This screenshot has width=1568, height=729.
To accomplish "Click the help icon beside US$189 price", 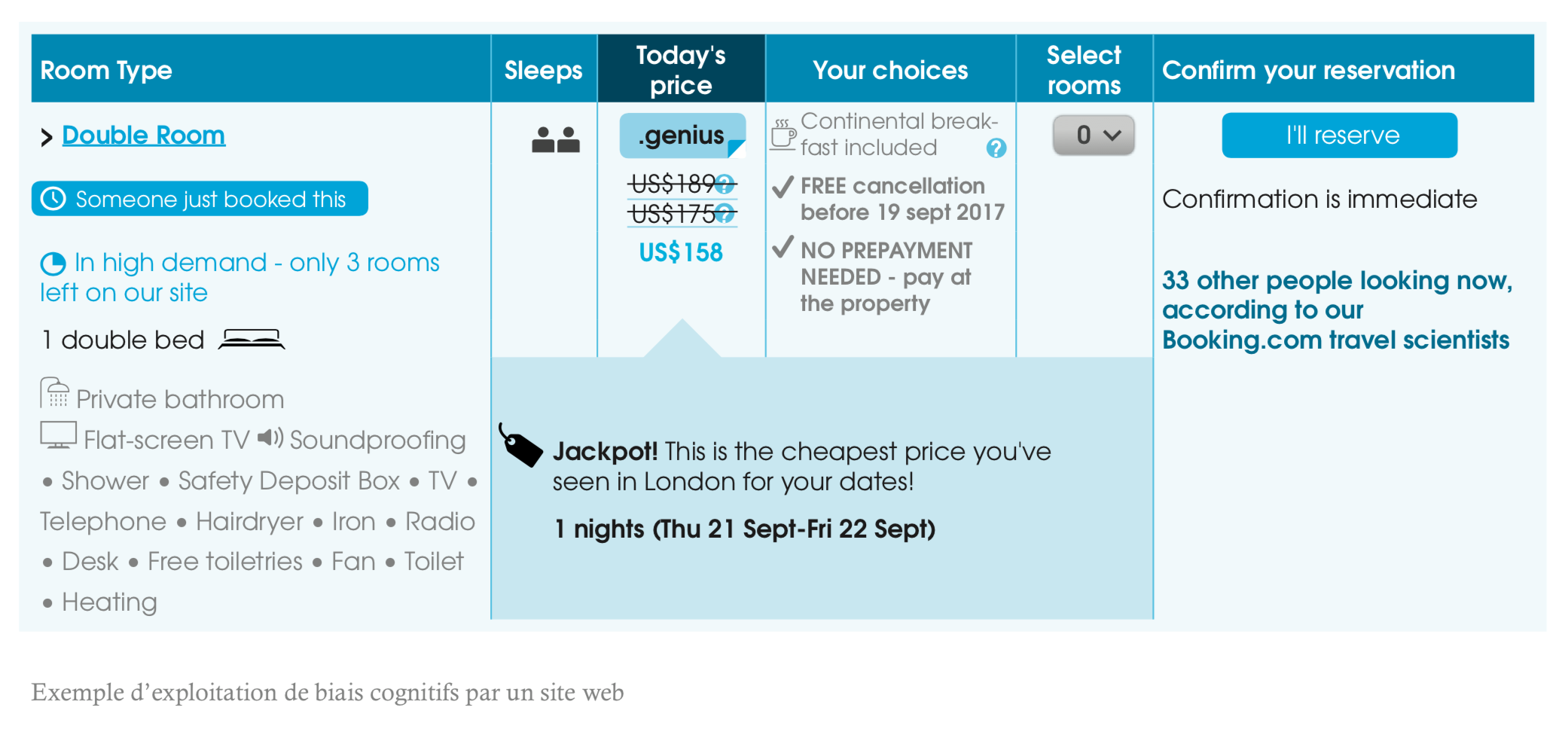I will pyautogui.click(x=725, y=184).
